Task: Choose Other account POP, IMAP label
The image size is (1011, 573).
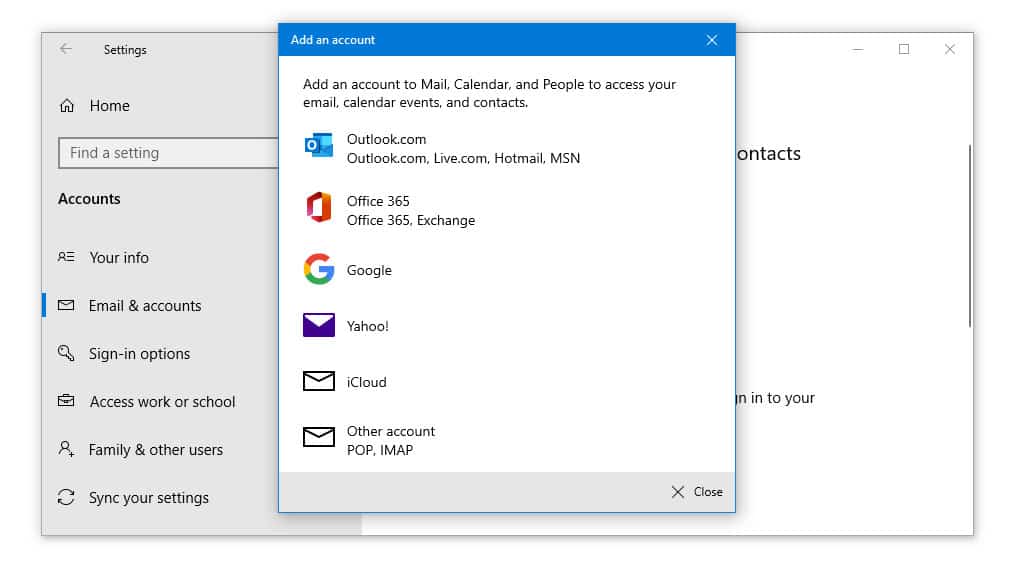Action: pyautogui.click(x=391, y=440)
